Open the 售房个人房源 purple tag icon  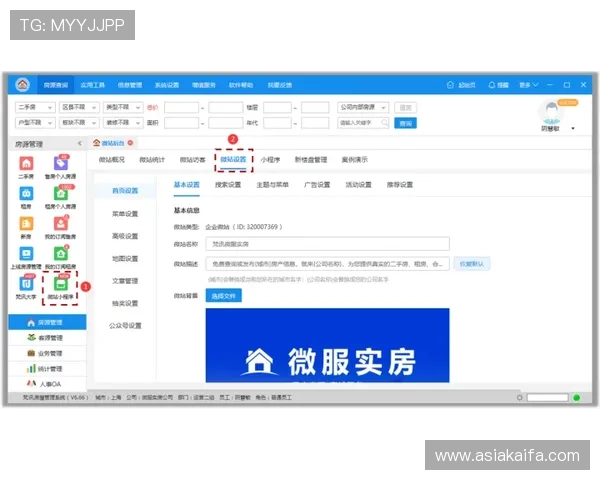click(x=60, y=163)
